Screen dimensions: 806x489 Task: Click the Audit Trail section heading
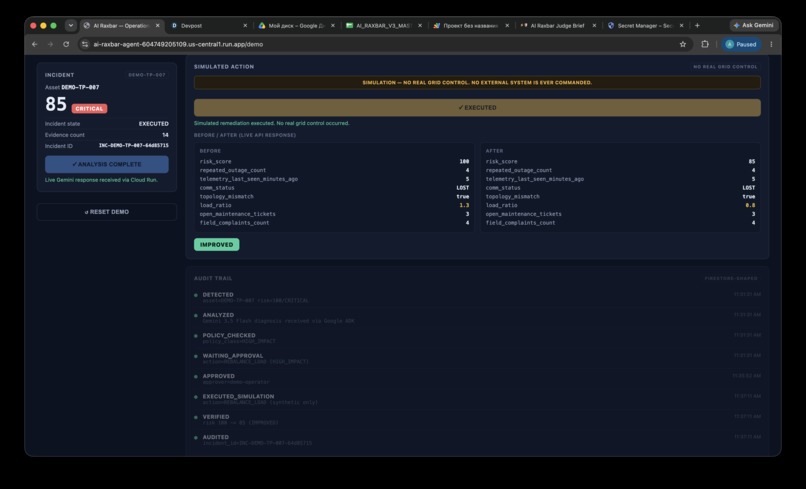tap(213, 278)
